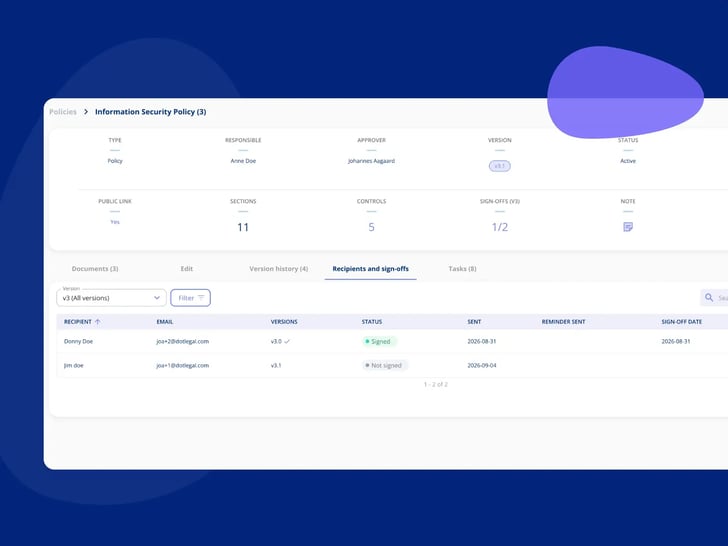Screen dimensions: 728x546
Task: Open the note icon under NOTE
Action: point(628,227)
